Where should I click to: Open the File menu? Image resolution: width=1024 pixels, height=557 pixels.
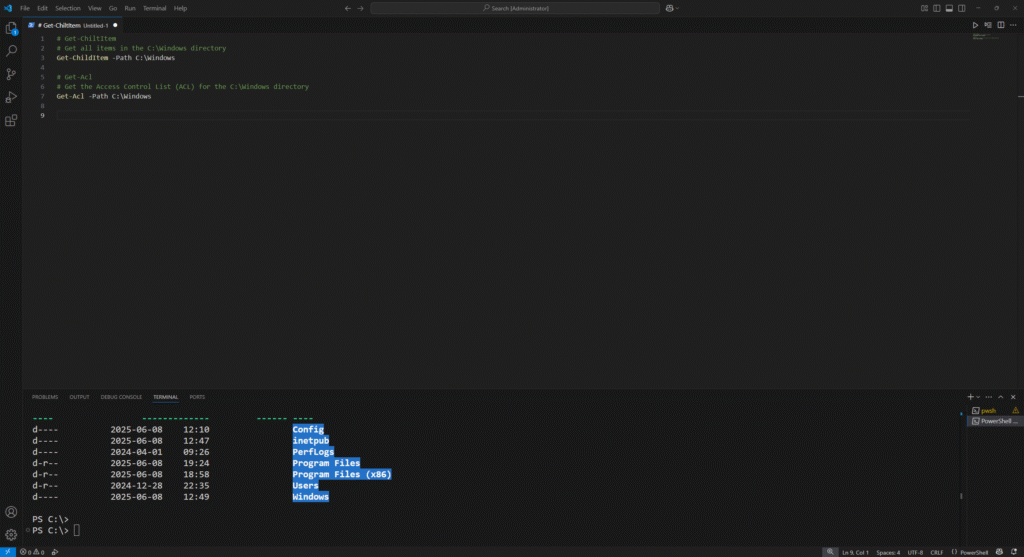point(25,8)
